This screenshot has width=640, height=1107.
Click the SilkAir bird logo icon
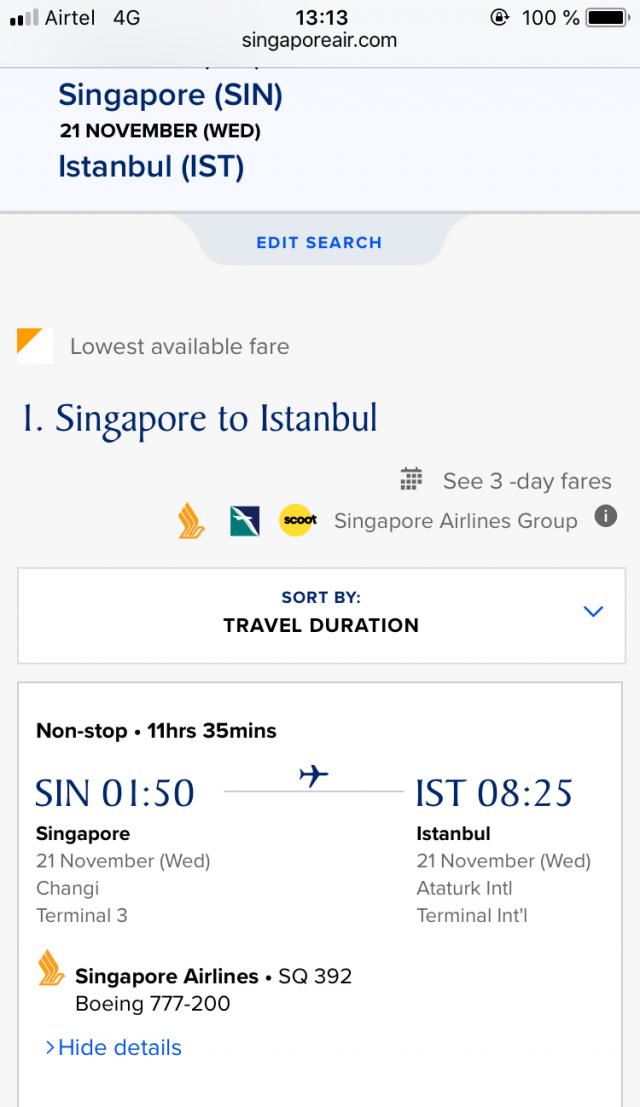[x=244, y=521]
